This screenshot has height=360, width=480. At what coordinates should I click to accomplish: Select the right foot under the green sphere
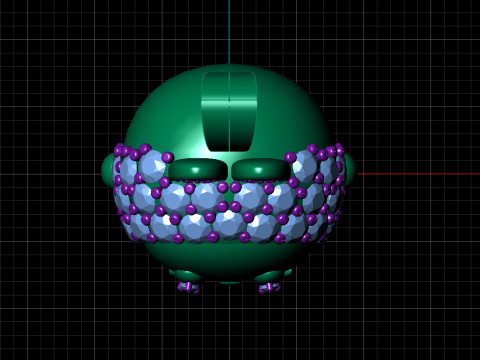[271, 281]
